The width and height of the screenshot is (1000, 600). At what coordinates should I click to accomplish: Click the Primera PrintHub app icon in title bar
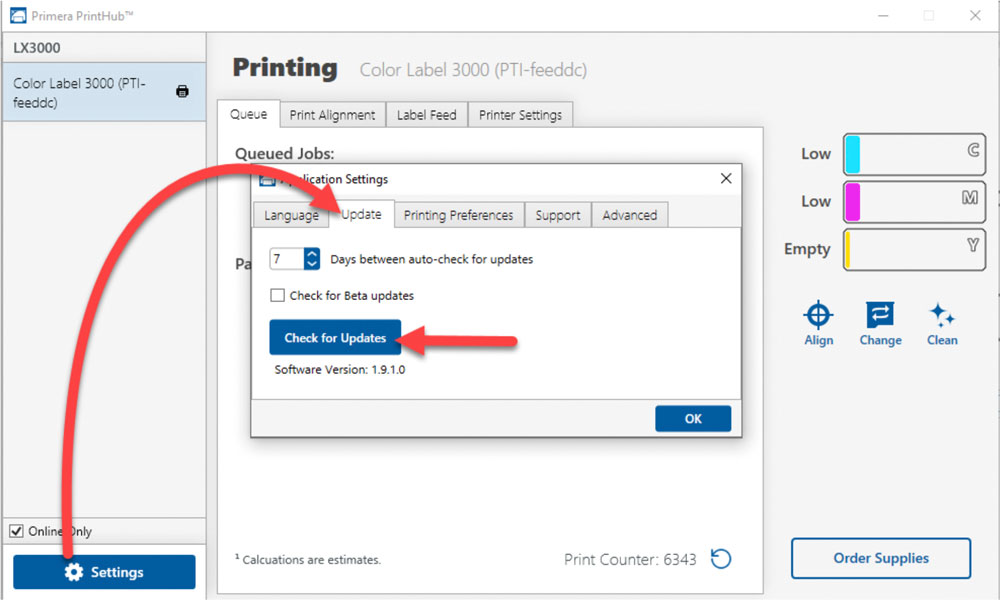point(18,15)
